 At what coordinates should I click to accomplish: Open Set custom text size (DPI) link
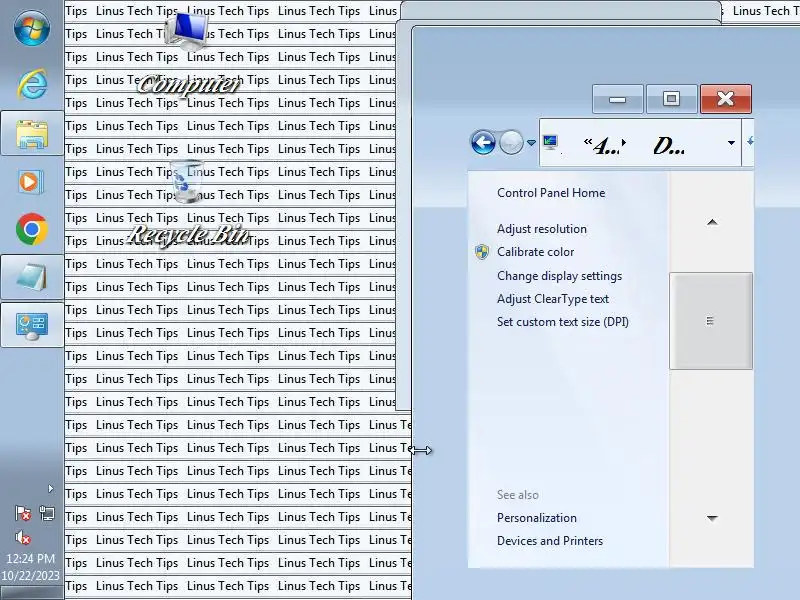(x=563, y=322)
